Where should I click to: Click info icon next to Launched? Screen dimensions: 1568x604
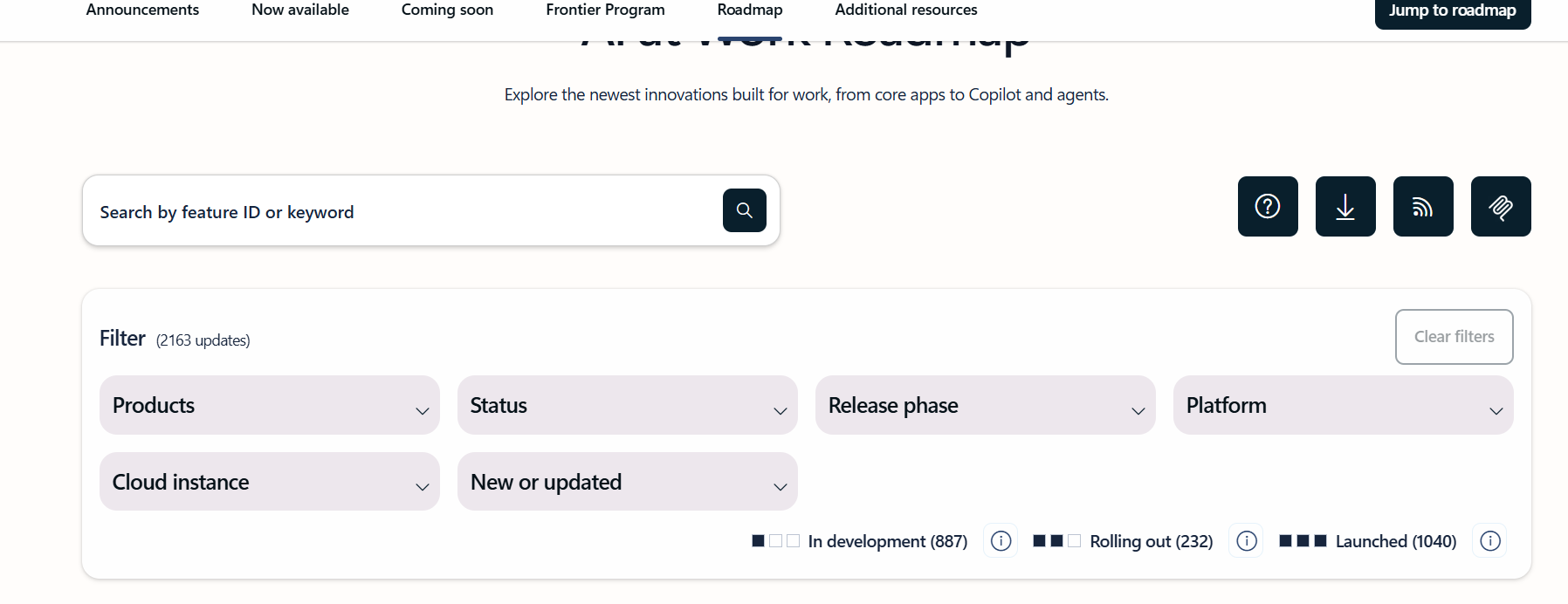click(1490, 541)
